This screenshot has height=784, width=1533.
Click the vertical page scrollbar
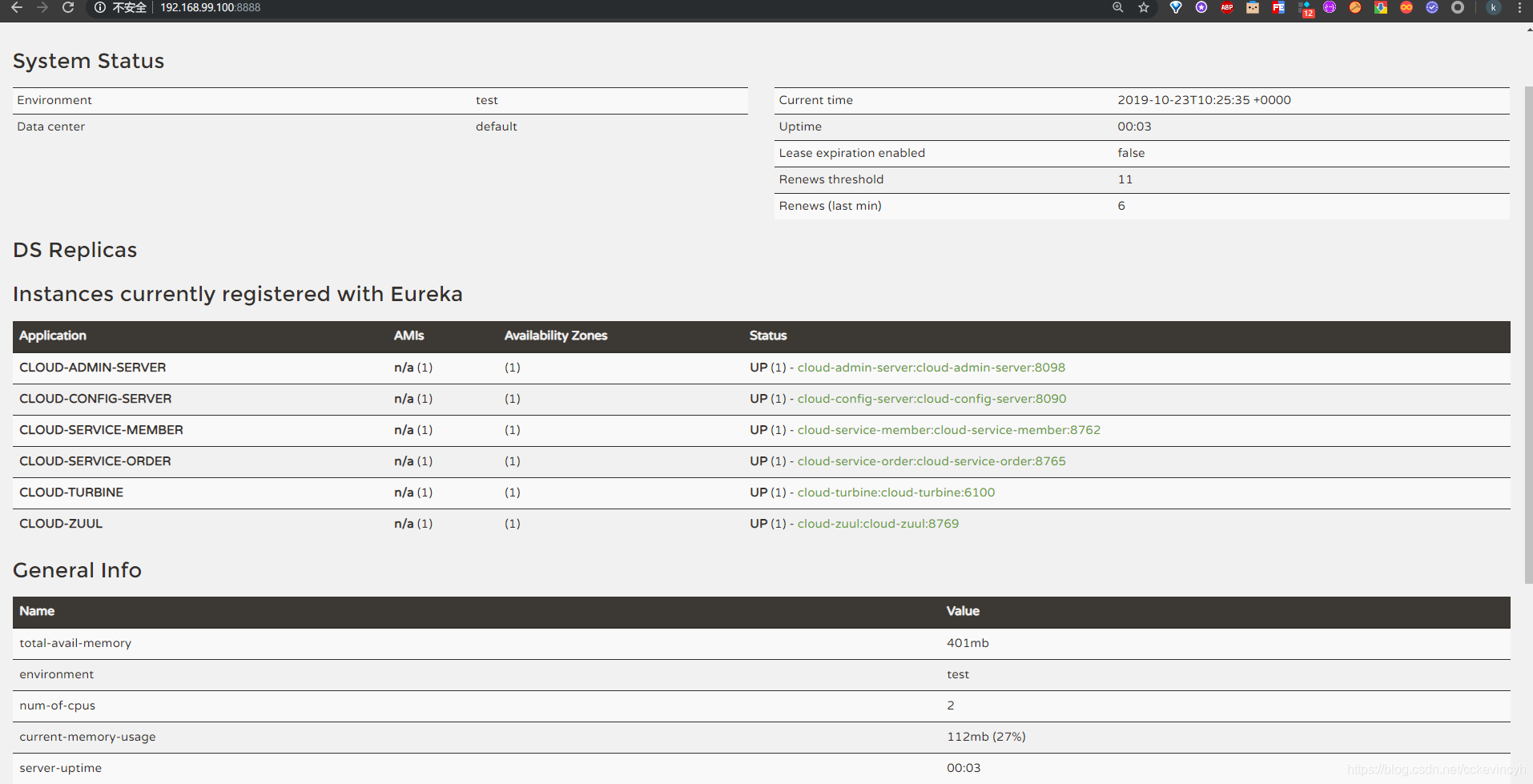(x=1528, y=334)
